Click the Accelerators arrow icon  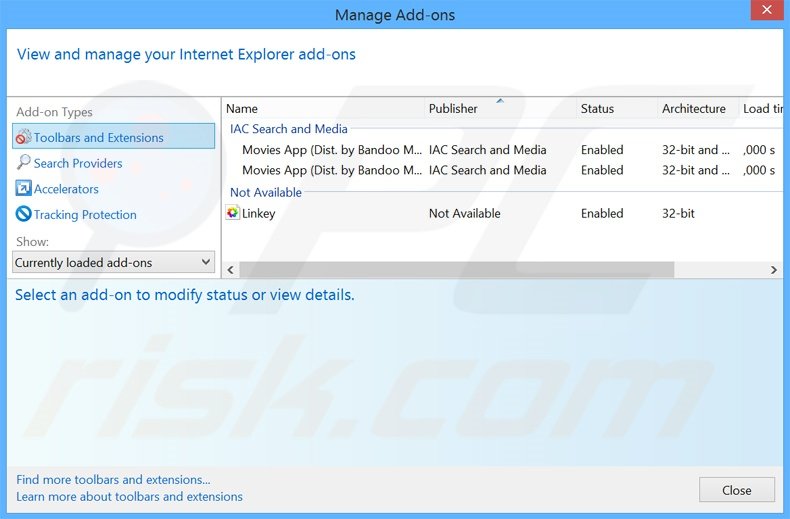[x=23, y=188]
